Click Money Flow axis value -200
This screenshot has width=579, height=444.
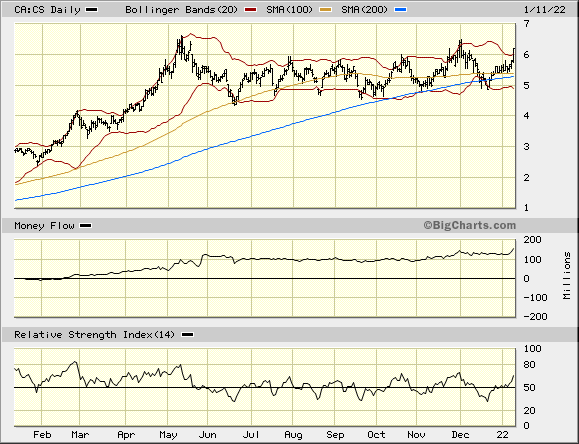click(x=535, y=317)
